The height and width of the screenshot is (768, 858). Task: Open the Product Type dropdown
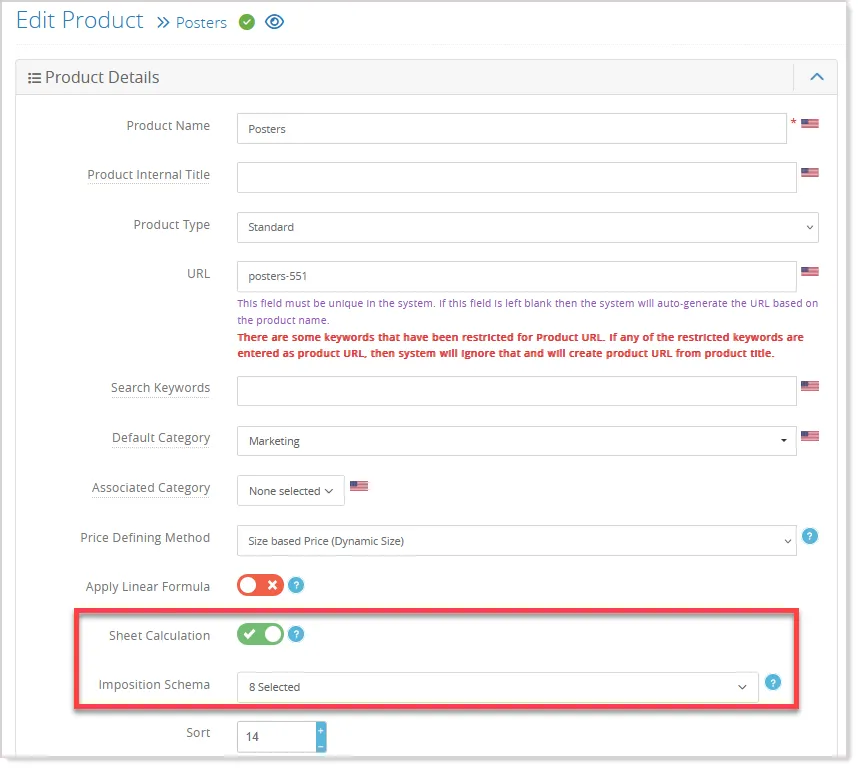pyautogui.click(x=527, y=228)
